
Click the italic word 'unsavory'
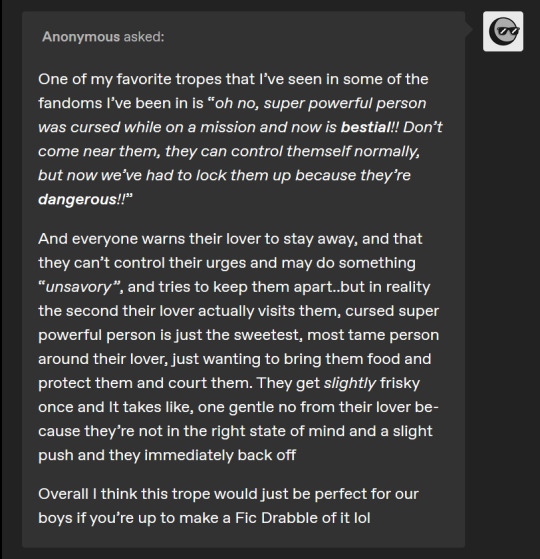pyautogui.click(x=79, y=287)
